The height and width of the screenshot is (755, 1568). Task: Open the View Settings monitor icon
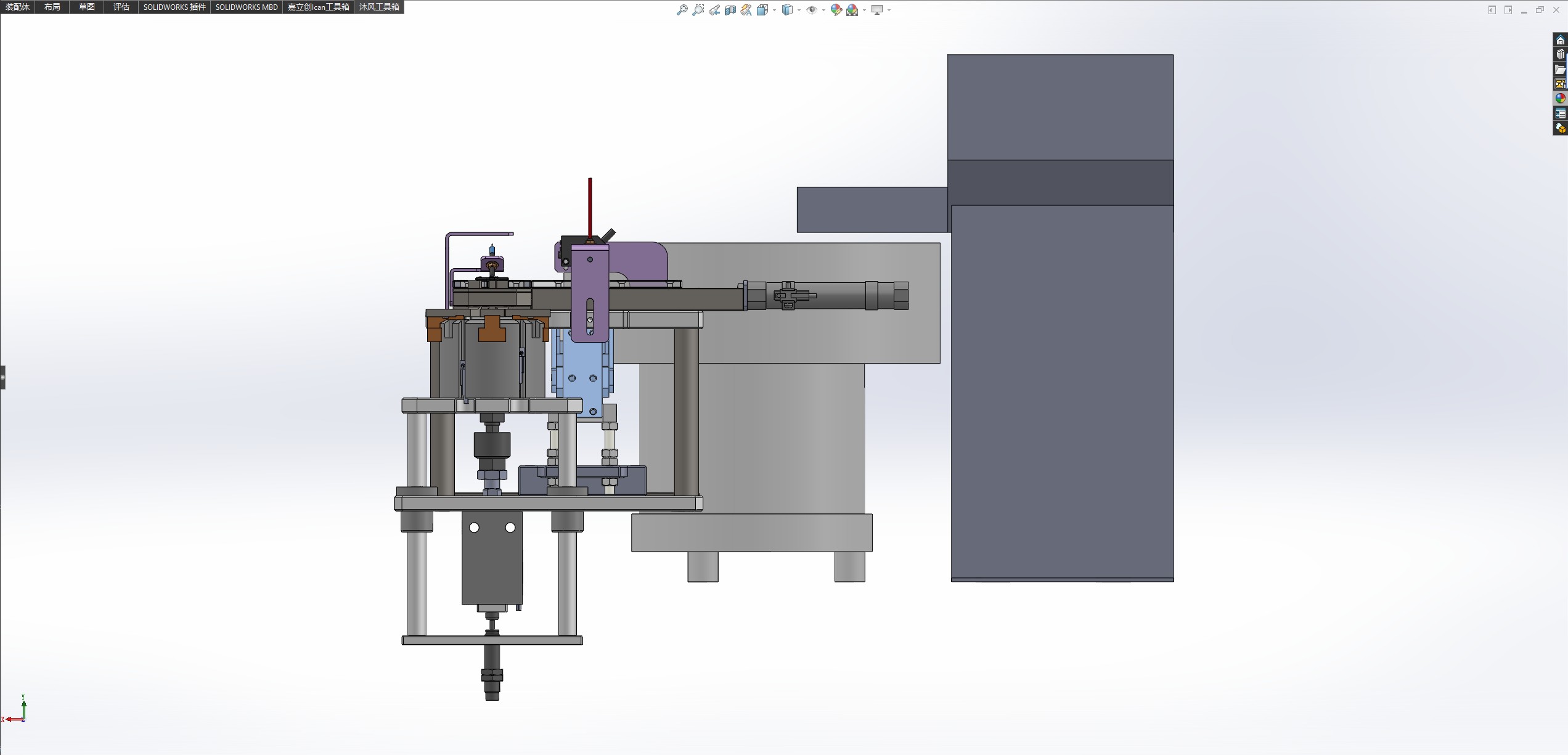click(876, 10)
